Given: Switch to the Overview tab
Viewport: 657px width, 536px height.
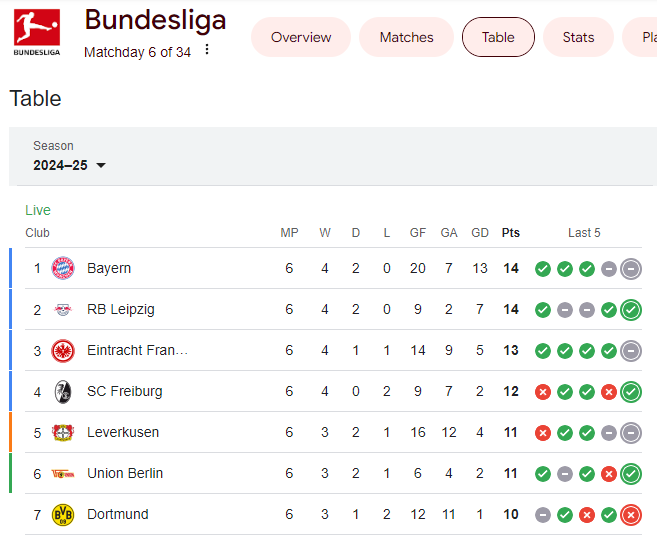Looking at the screenshot, I should pos(301,37).
